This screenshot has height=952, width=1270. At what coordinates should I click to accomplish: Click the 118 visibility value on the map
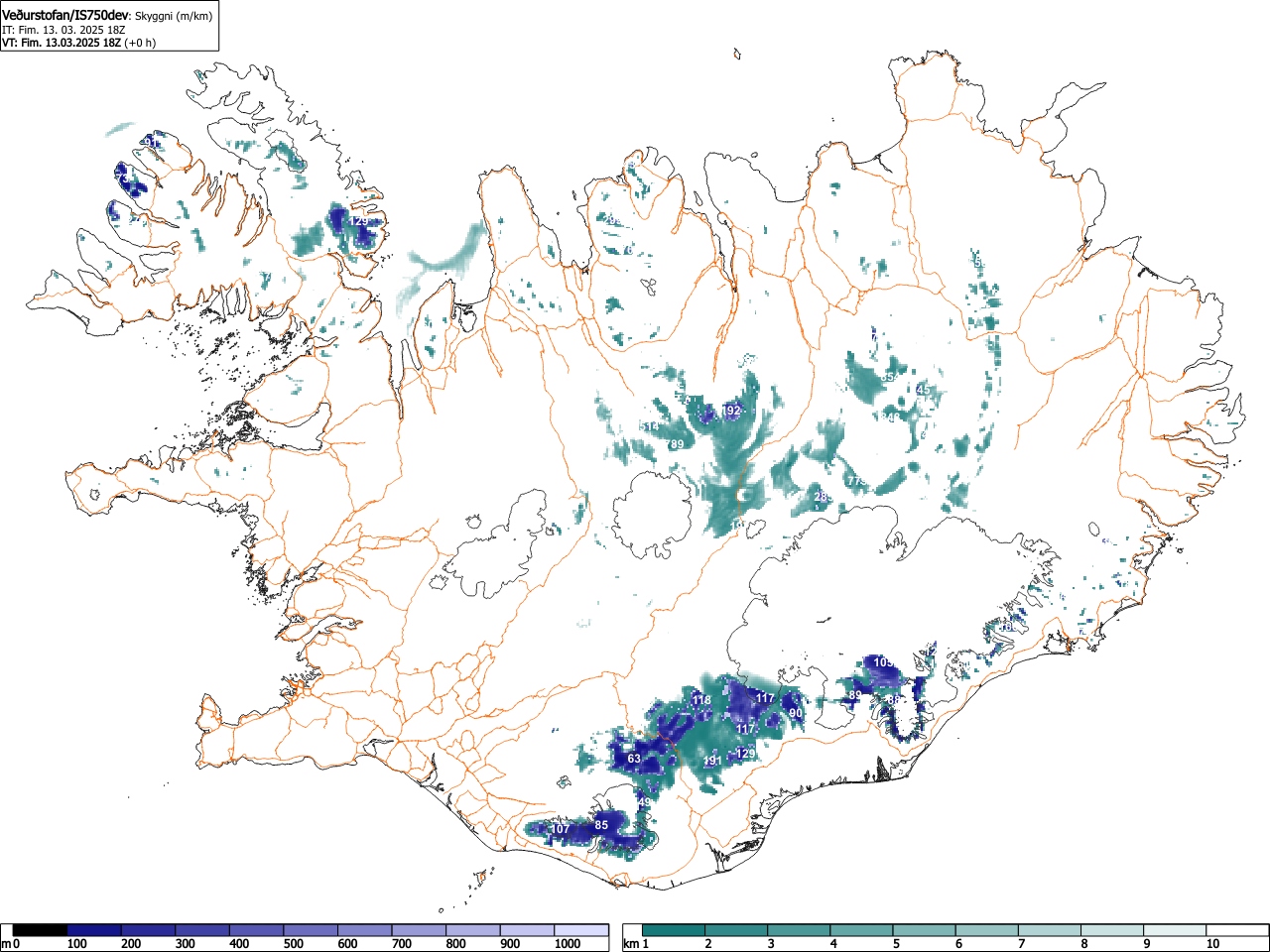pos(701,701)
